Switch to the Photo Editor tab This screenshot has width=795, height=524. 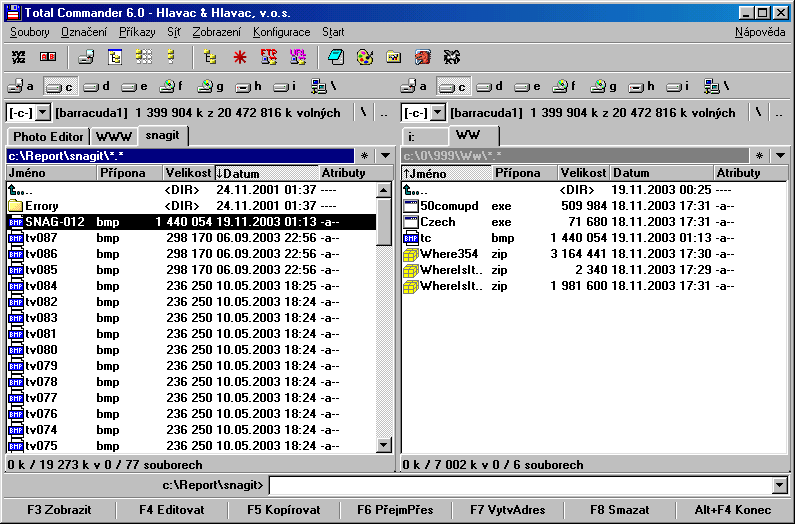click(48, 136)
